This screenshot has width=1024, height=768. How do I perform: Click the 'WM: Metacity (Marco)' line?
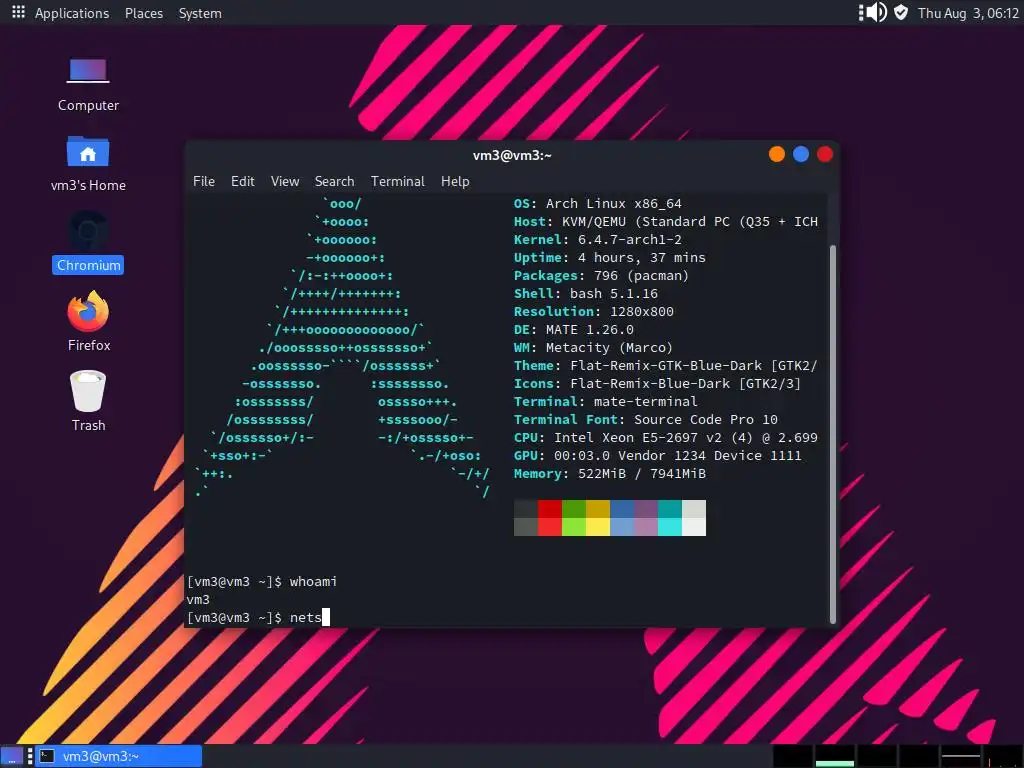click(x=593, y=347)
